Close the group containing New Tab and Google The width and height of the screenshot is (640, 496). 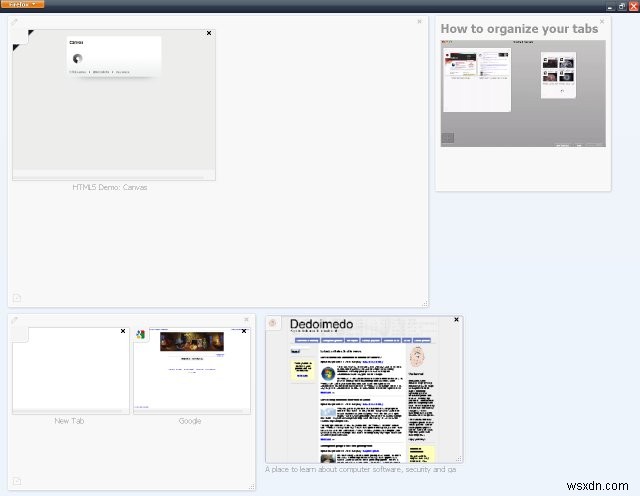tap(247, 319)
